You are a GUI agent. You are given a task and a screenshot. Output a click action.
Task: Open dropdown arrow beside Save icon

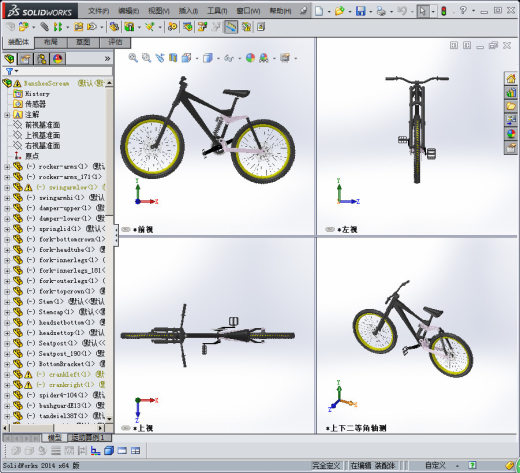(370, 12)
